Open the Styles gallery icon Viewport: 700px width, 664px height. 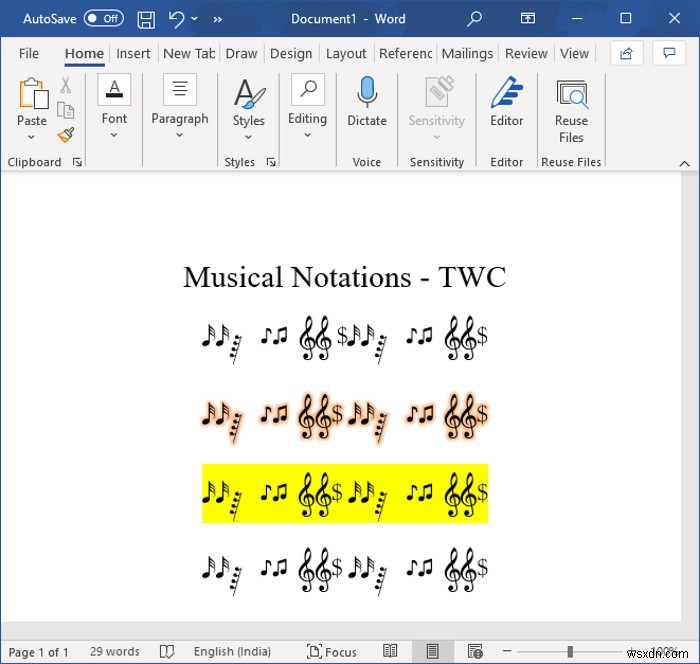249,93
